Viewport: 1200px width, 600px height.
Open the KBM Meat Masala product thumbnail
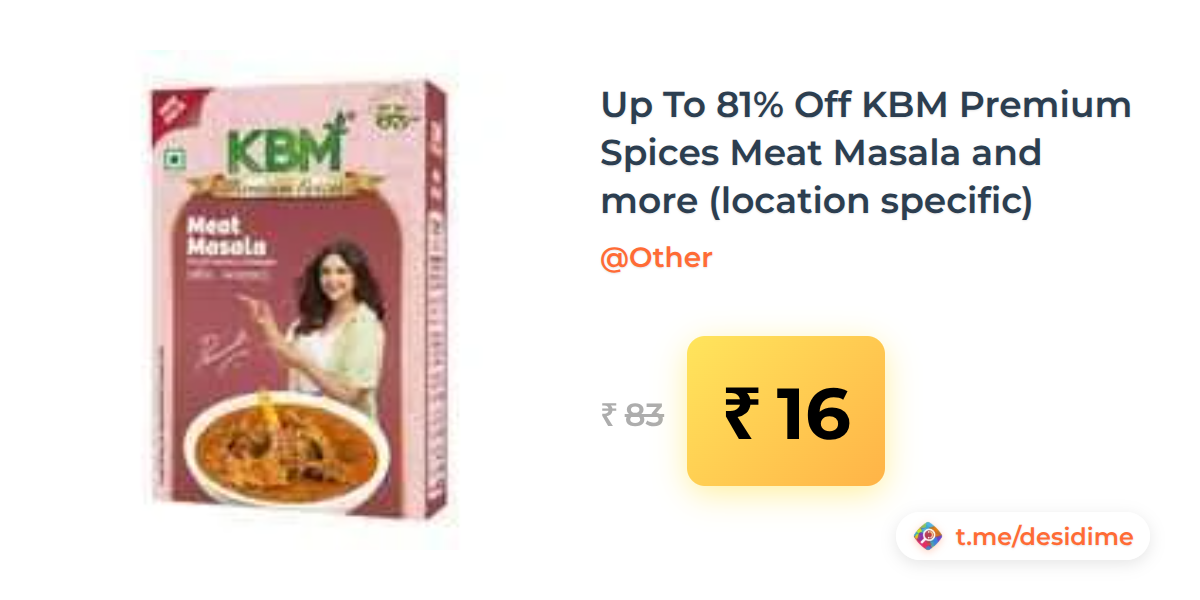(x=300, y=302)
